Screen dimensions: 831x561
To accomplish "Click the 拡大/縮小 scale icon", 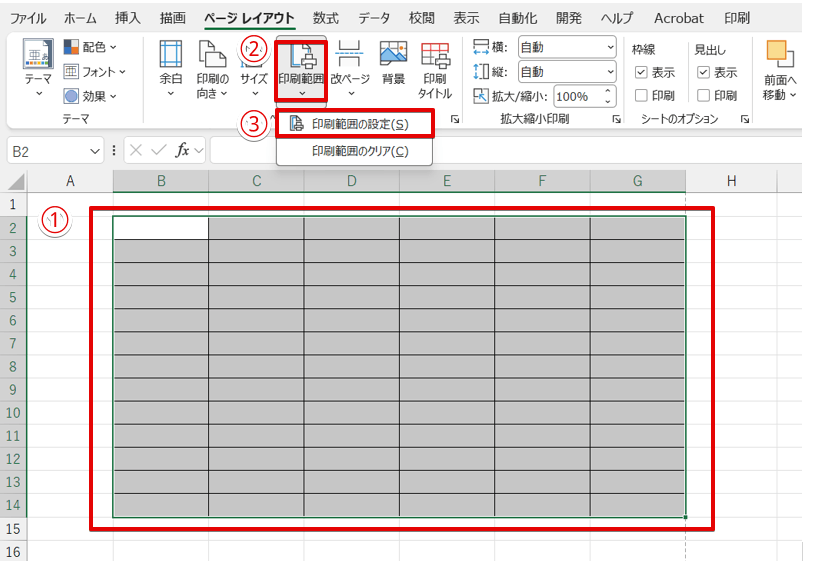I will (x=481, y=96).
